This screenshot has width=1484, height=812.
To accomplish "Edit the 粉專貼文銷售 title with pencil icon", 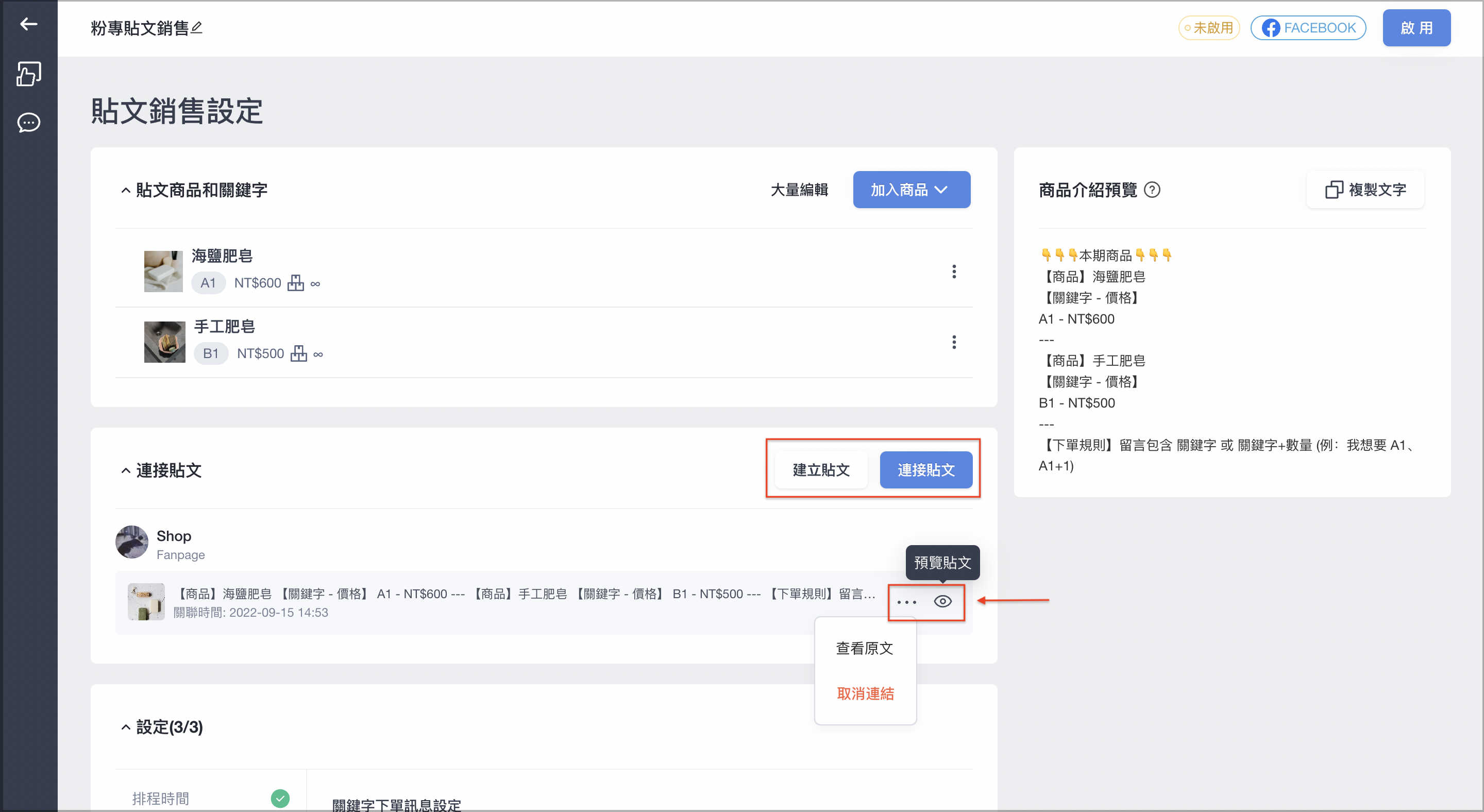I will click(196, 27).
